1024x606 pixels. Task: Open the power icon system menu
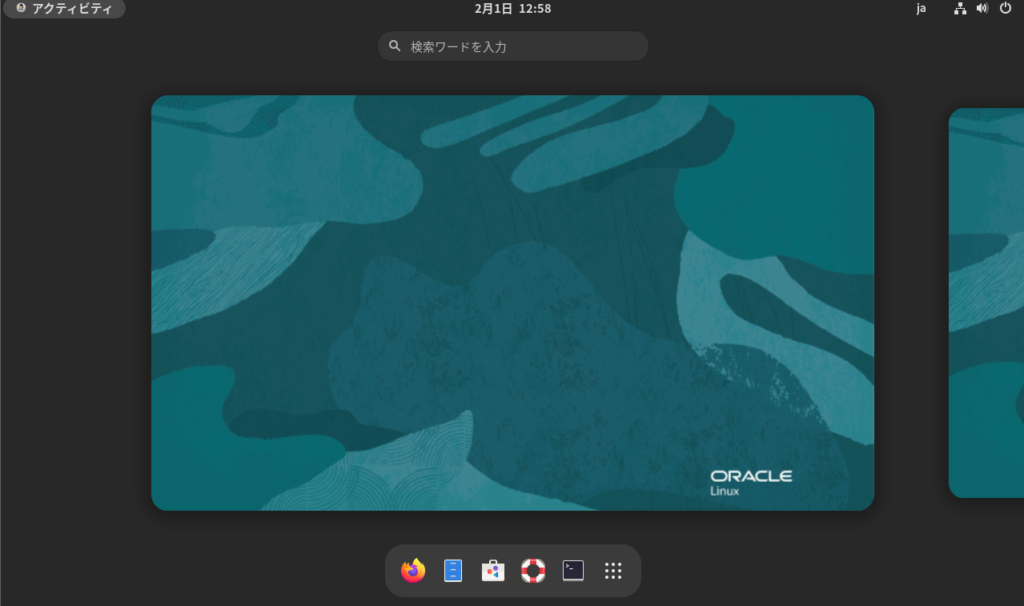coord(1005,9)
